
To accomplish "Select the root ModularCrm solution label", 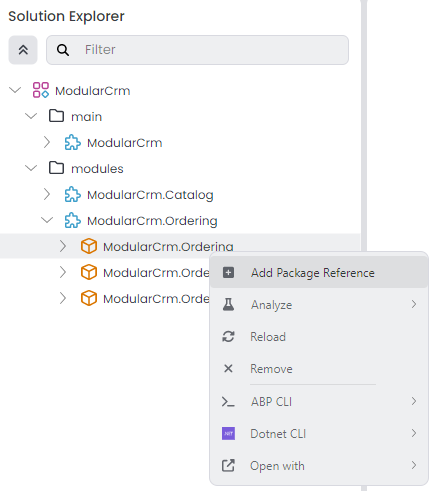I will coord(93,91).
